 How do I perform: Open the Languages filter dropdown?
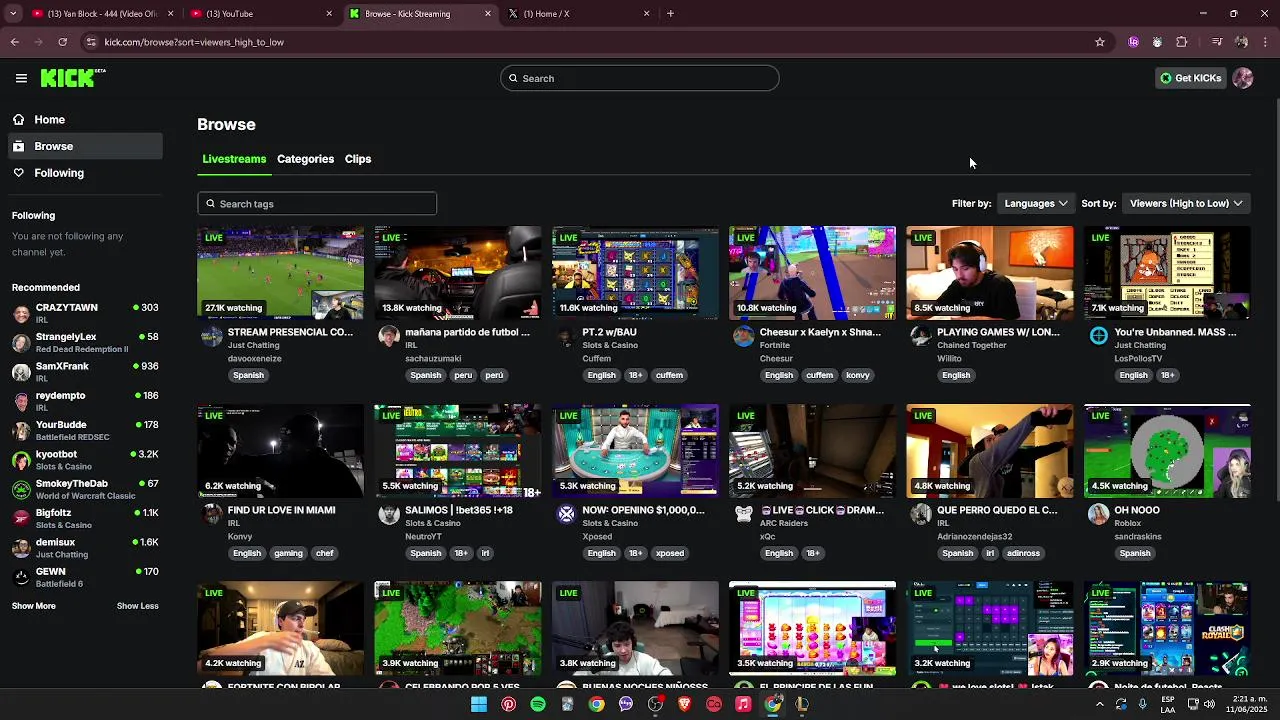tap(1036, 203)
